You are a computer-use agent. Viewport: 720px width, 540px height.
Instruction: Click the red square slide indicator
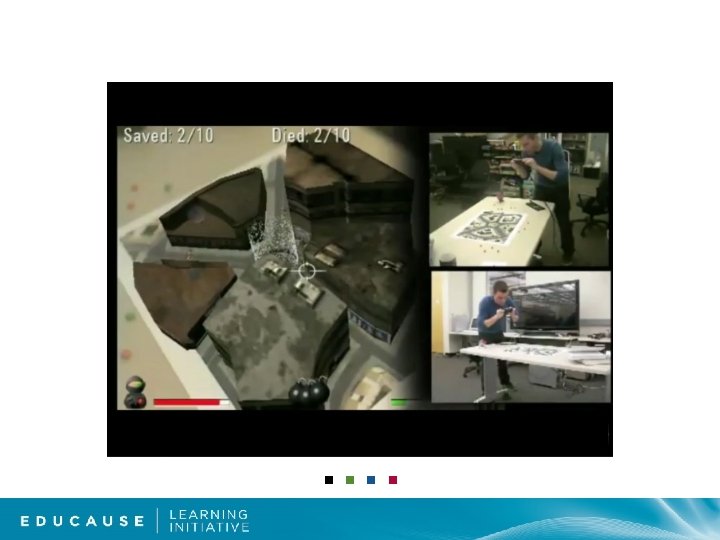[393, 480]
